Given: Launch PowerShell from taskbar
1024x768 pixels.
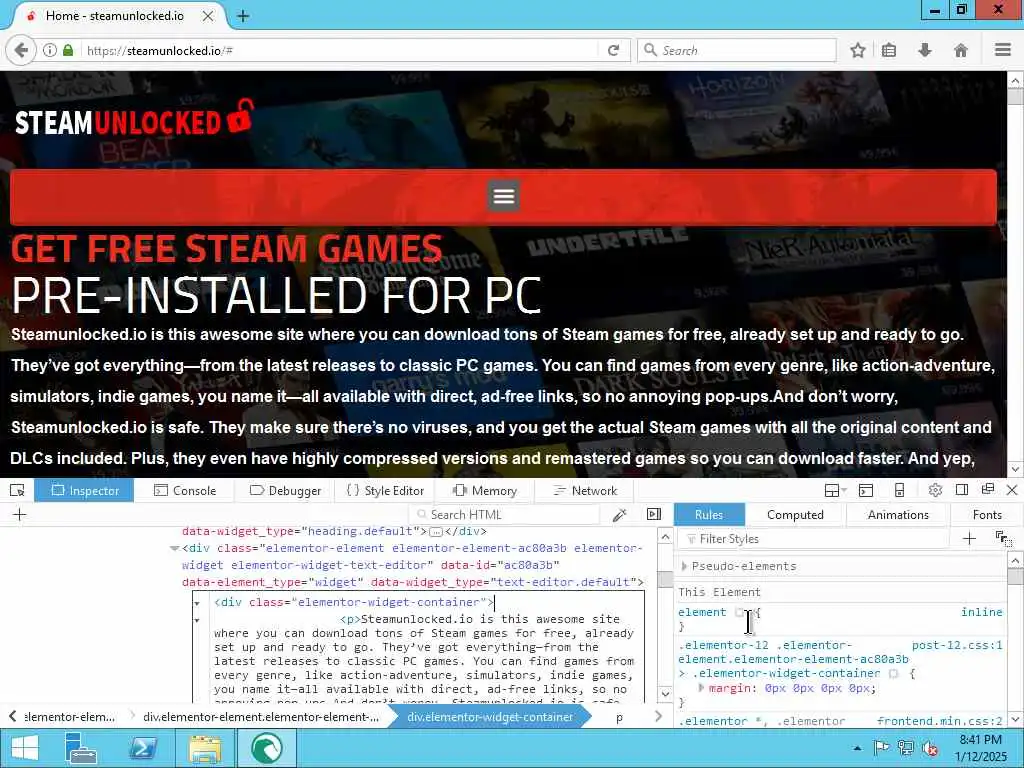Looking at the screenshot, I should [143, 748].
